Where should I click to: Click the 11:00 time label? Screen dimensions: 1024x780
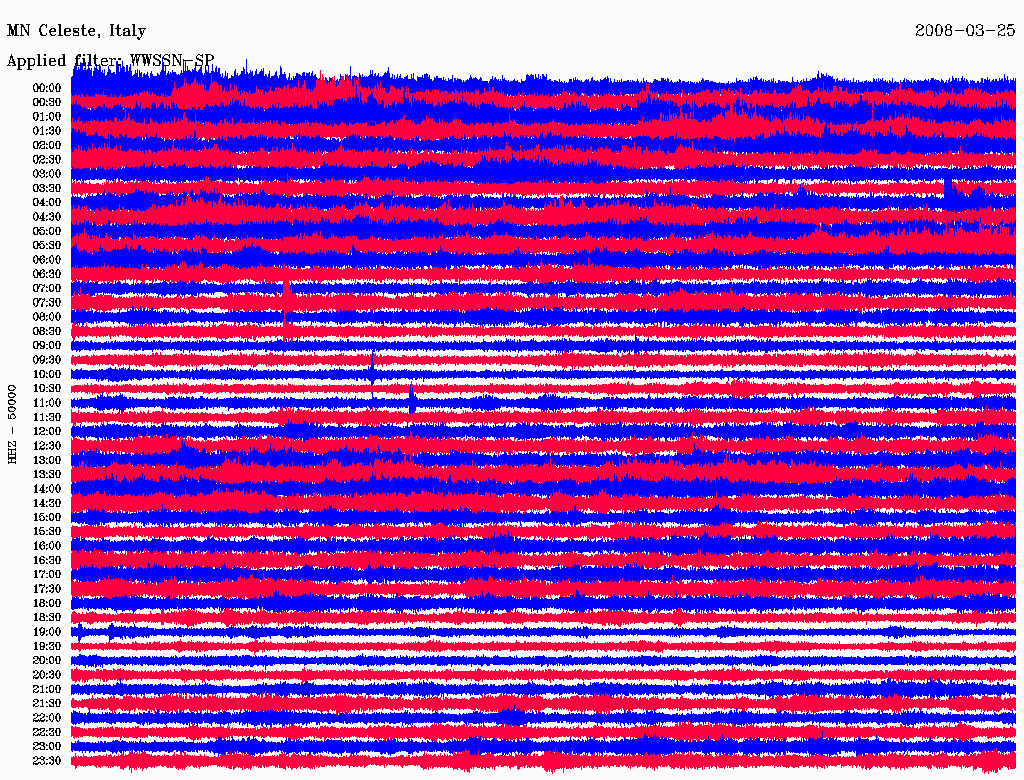pyautogui.click(x=47, y=403)
